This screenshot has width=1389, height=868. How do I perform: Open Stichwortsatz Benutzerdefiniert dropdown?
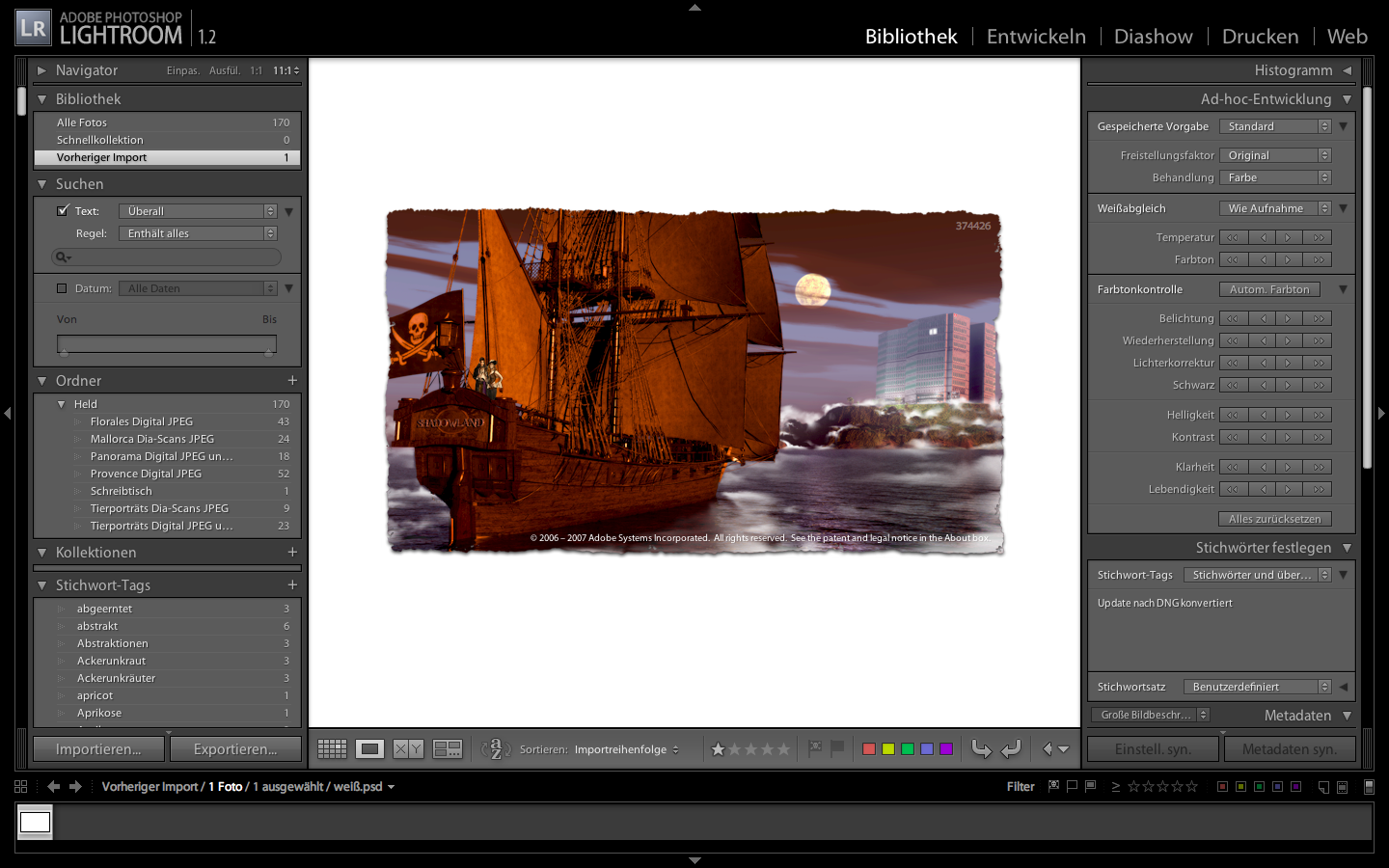coord(1257,687)
